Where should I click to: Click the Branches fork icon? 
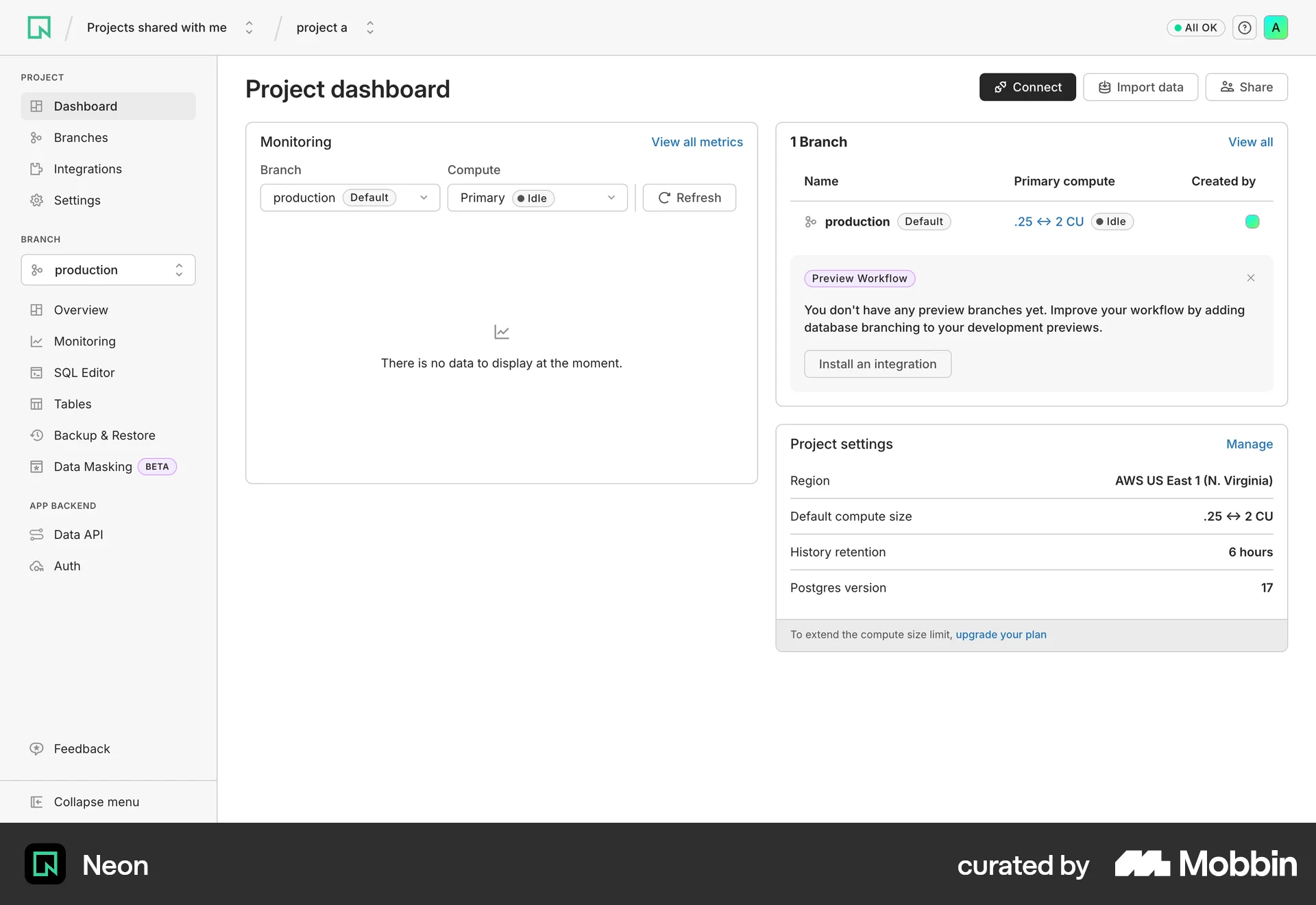coord(36,138)
